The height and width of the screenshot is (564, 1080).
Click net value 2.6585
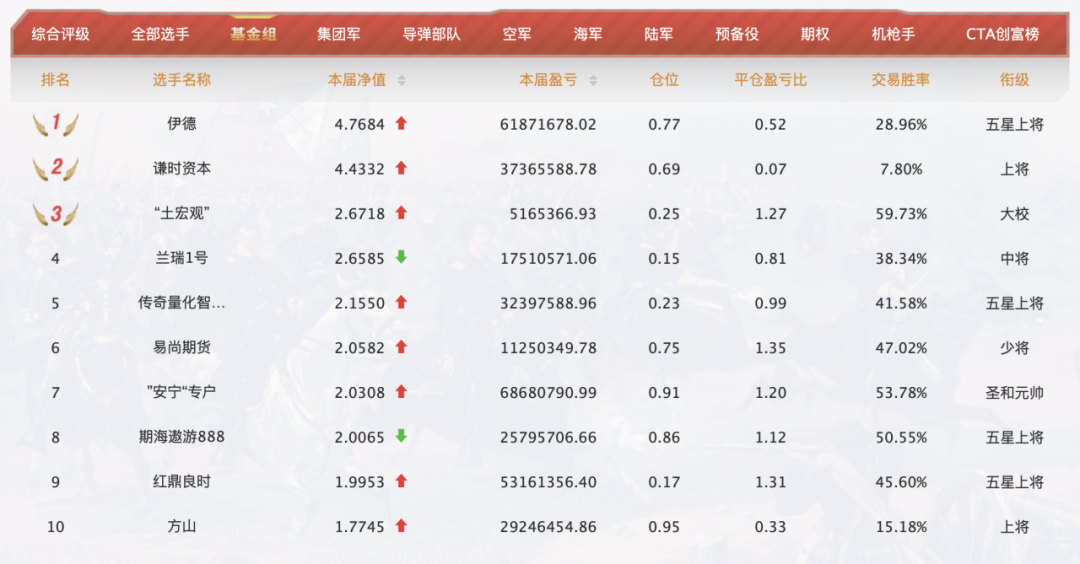(x=360, y=259)
